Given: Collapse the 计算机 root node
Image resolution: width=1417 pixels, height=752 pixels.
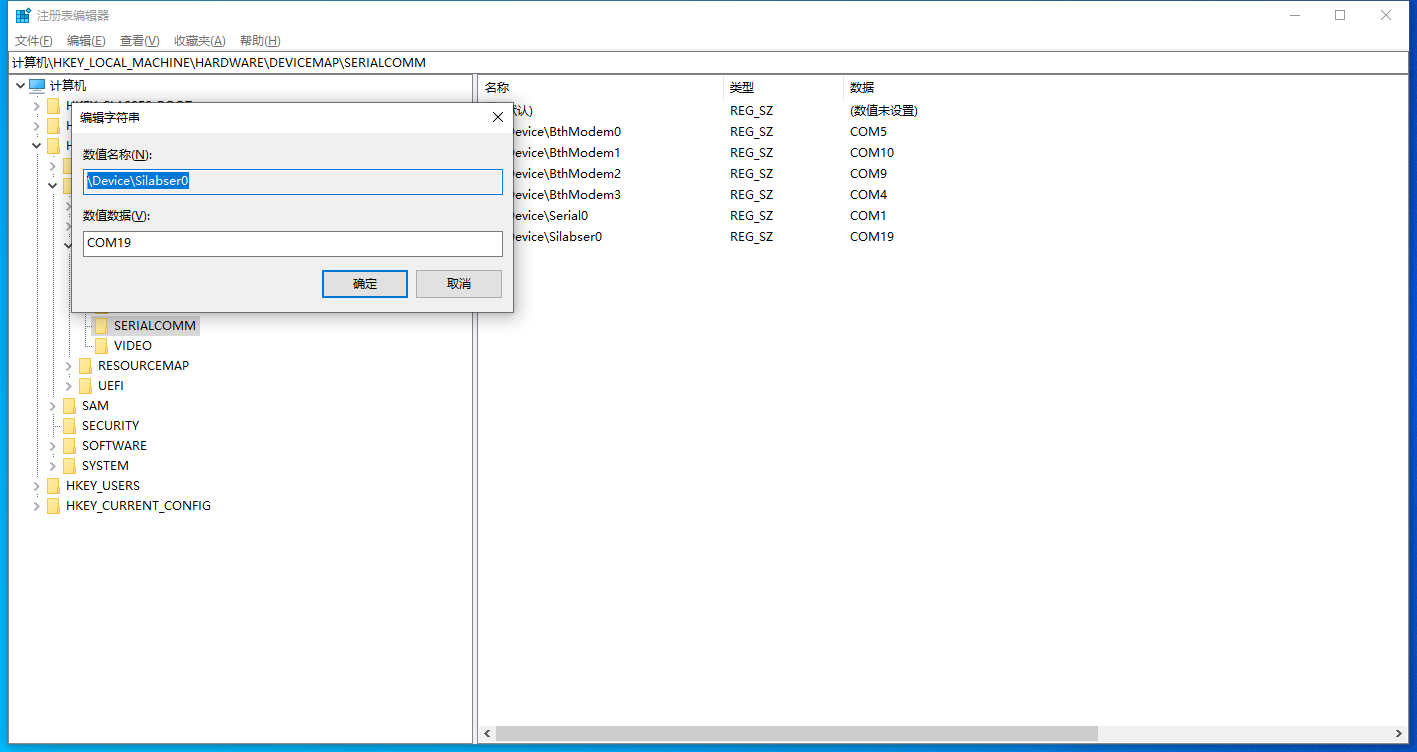Looking at the screenshot, I should [20, 85].
